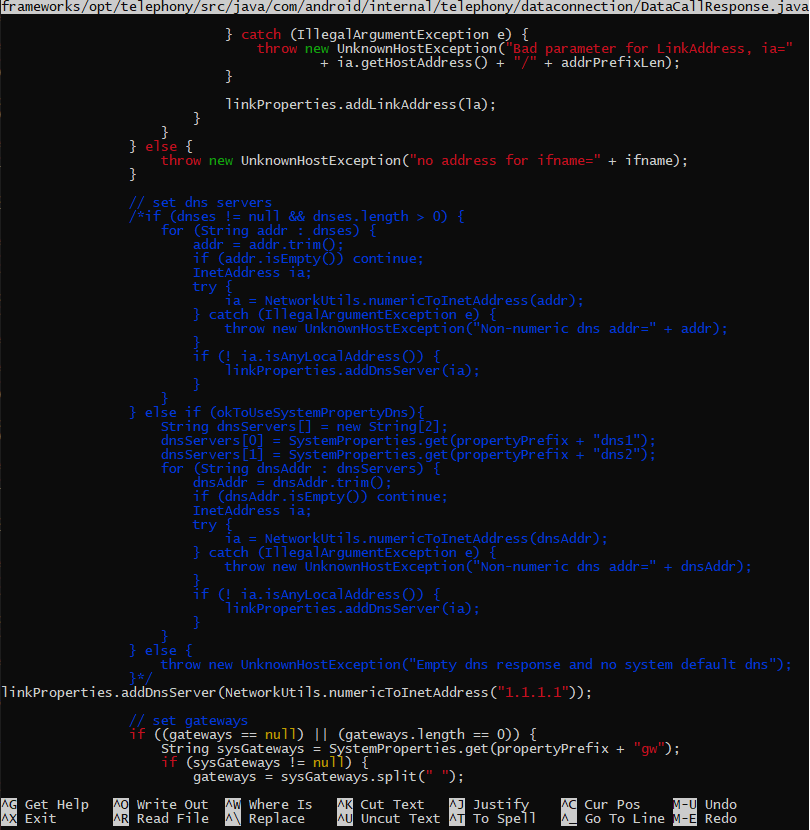The image size is (810, 830).
Task: Click the ^T To Spell shortcut
Action: click(493, 818)
